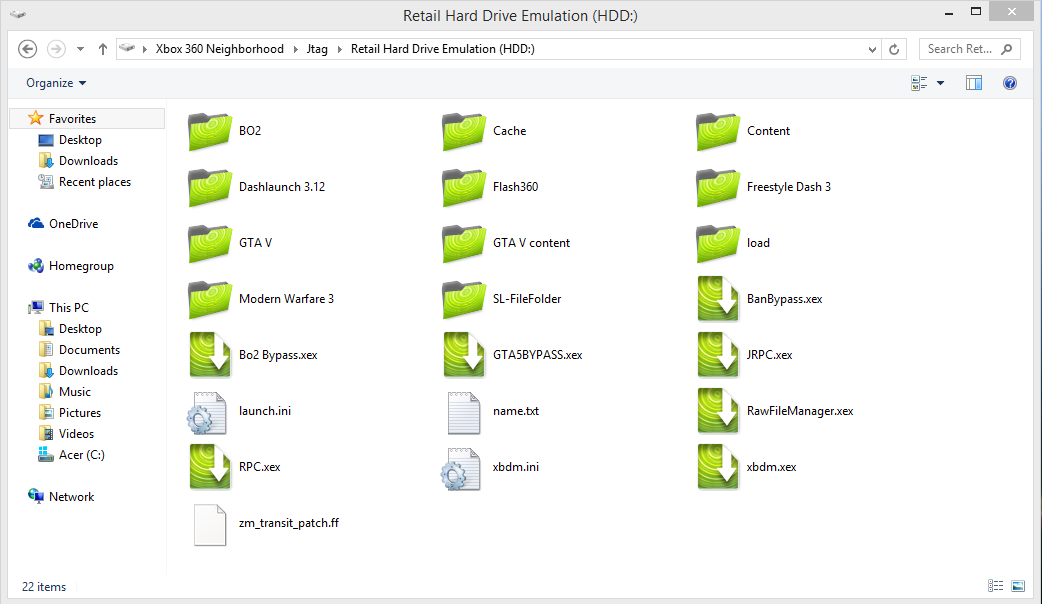Select the Freestyle Dash 3 folder icon
Screen dimensions: 1042x604
point(718,187)
